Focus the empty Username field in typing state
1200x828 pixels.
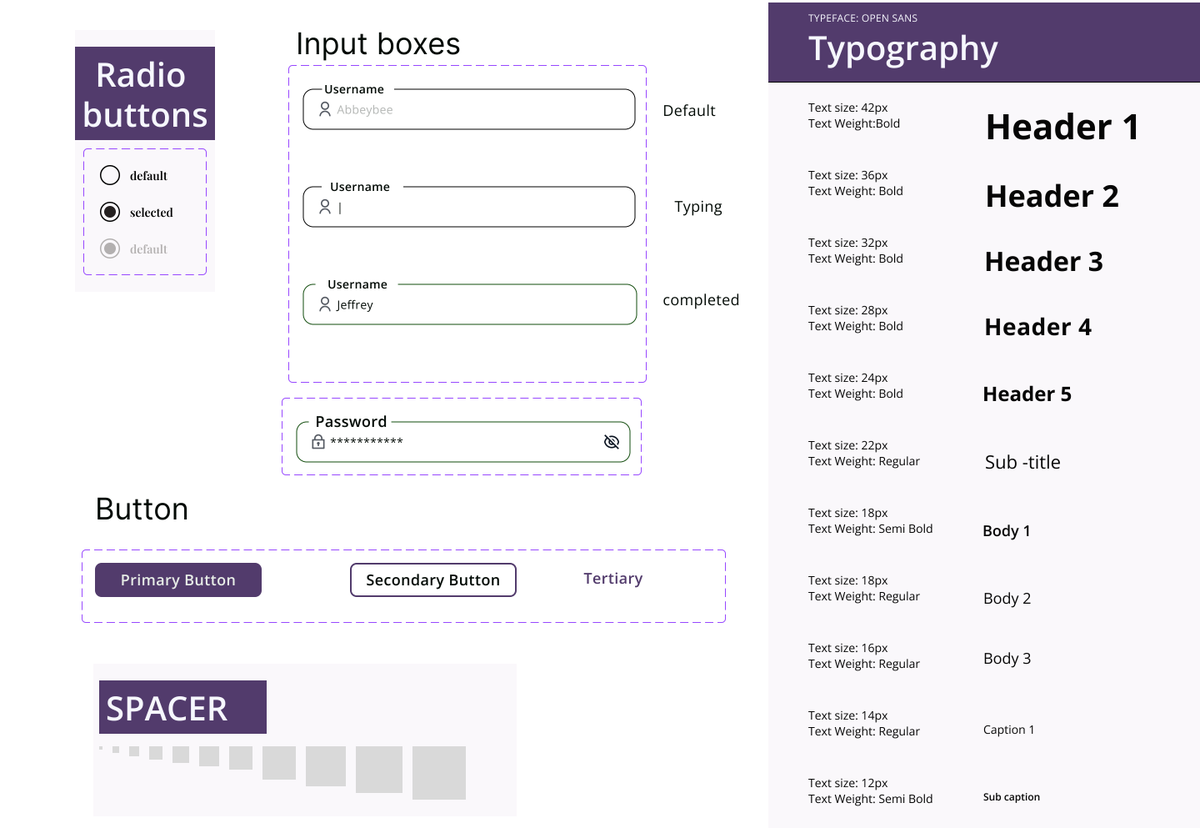(469, 207)
